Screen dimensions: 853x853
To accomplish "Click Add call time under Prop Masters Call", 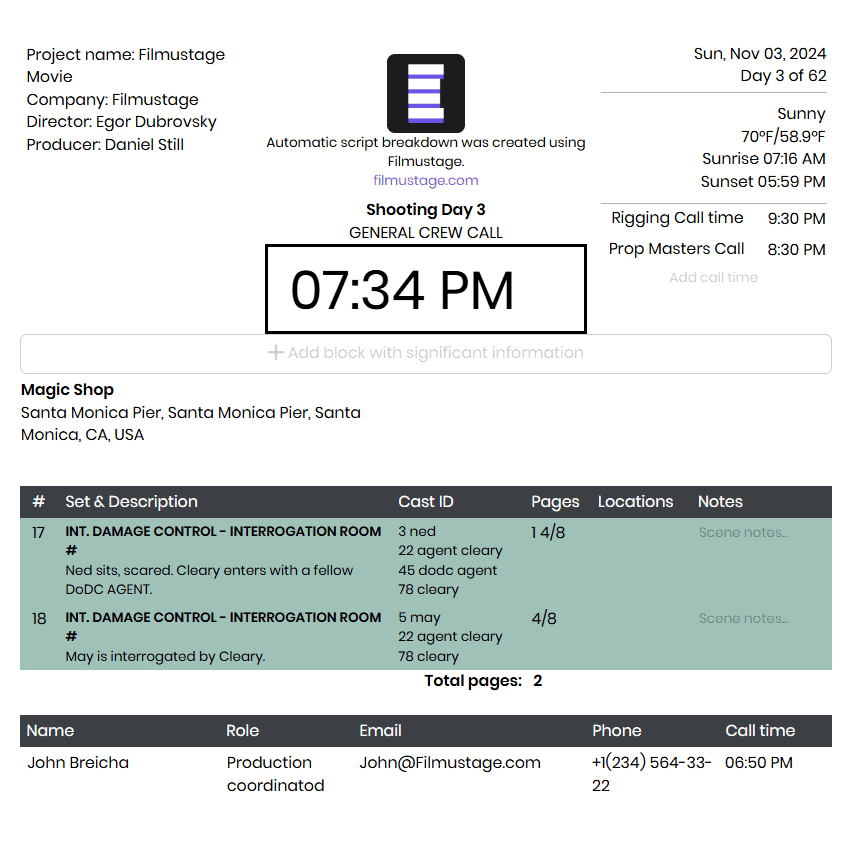I will (713, 277).
